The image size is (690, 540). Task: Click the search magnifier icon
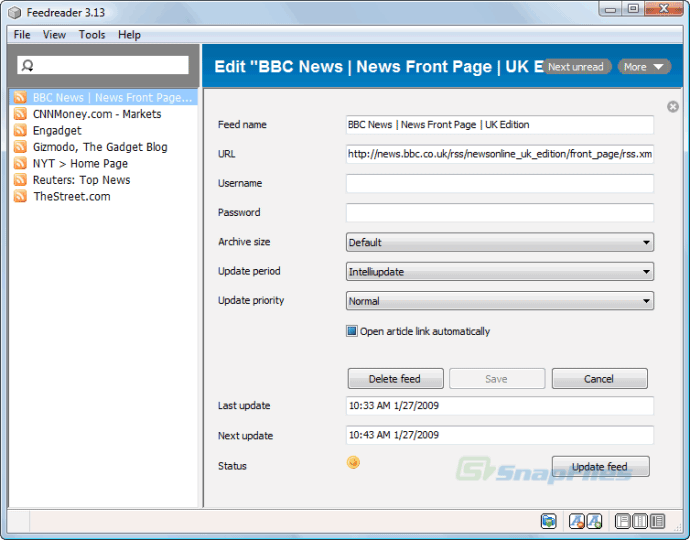click(x=27, y=66)
